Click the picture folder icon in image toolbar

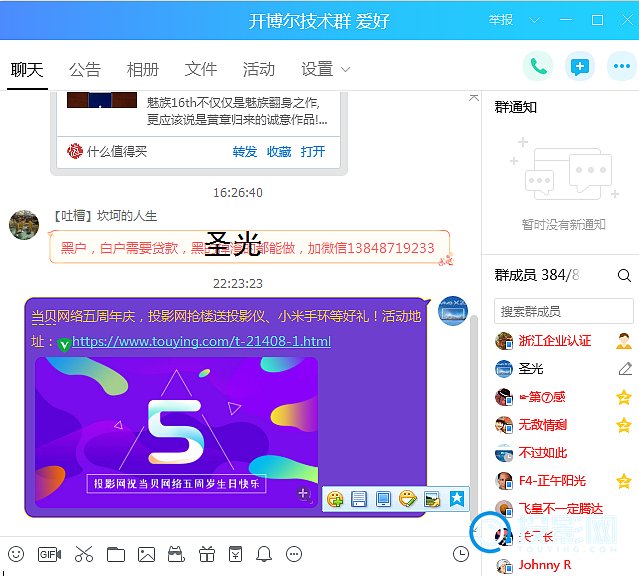432,499
